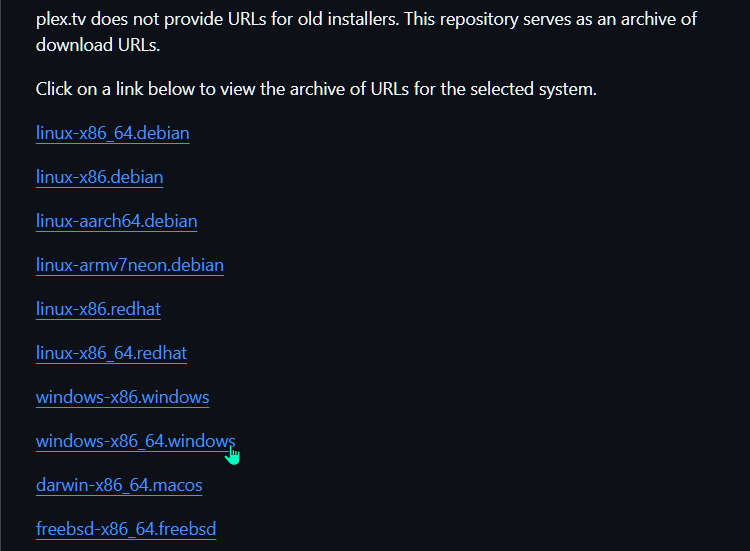Click the windows-x86_64.windows link
Screen dimensions: 750x551
[135, 441]
